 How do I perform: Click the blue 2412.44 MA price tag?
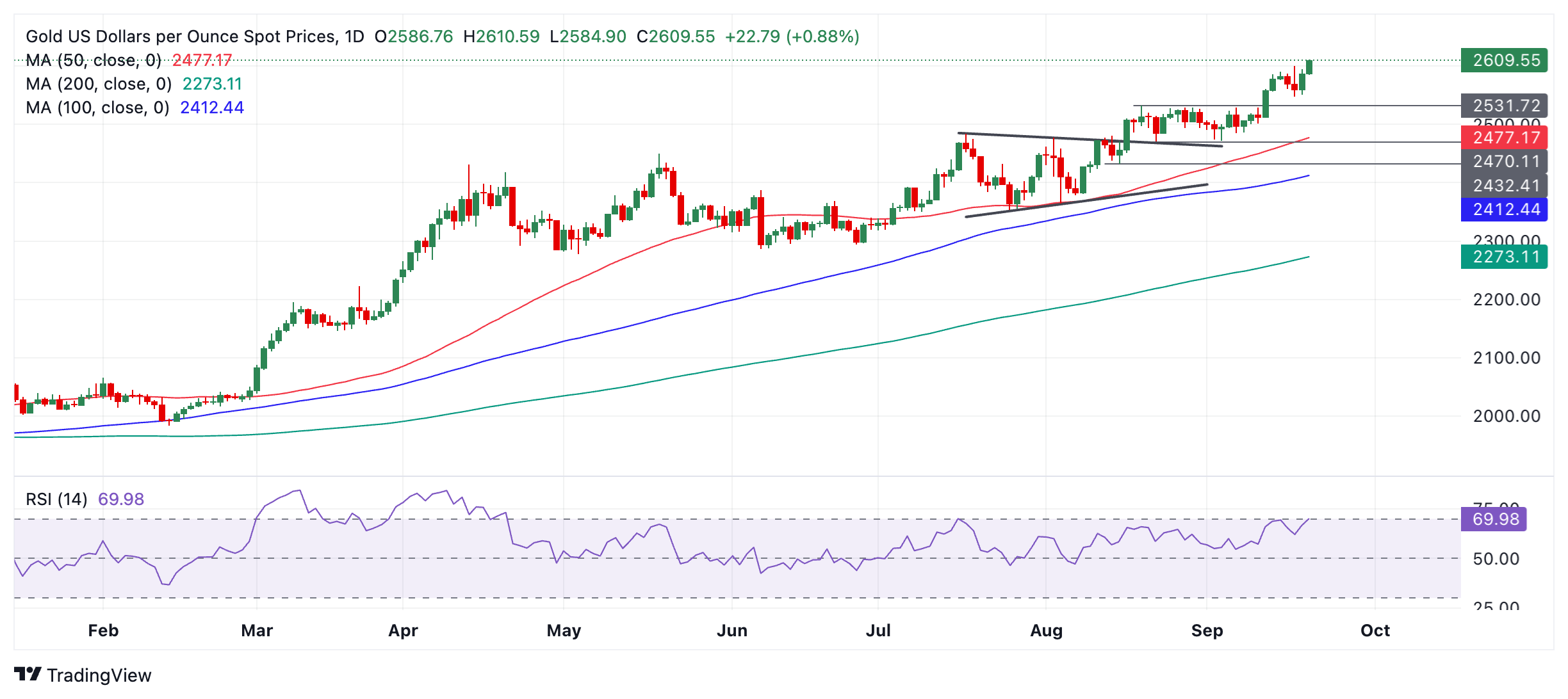tap(1503, 209)
